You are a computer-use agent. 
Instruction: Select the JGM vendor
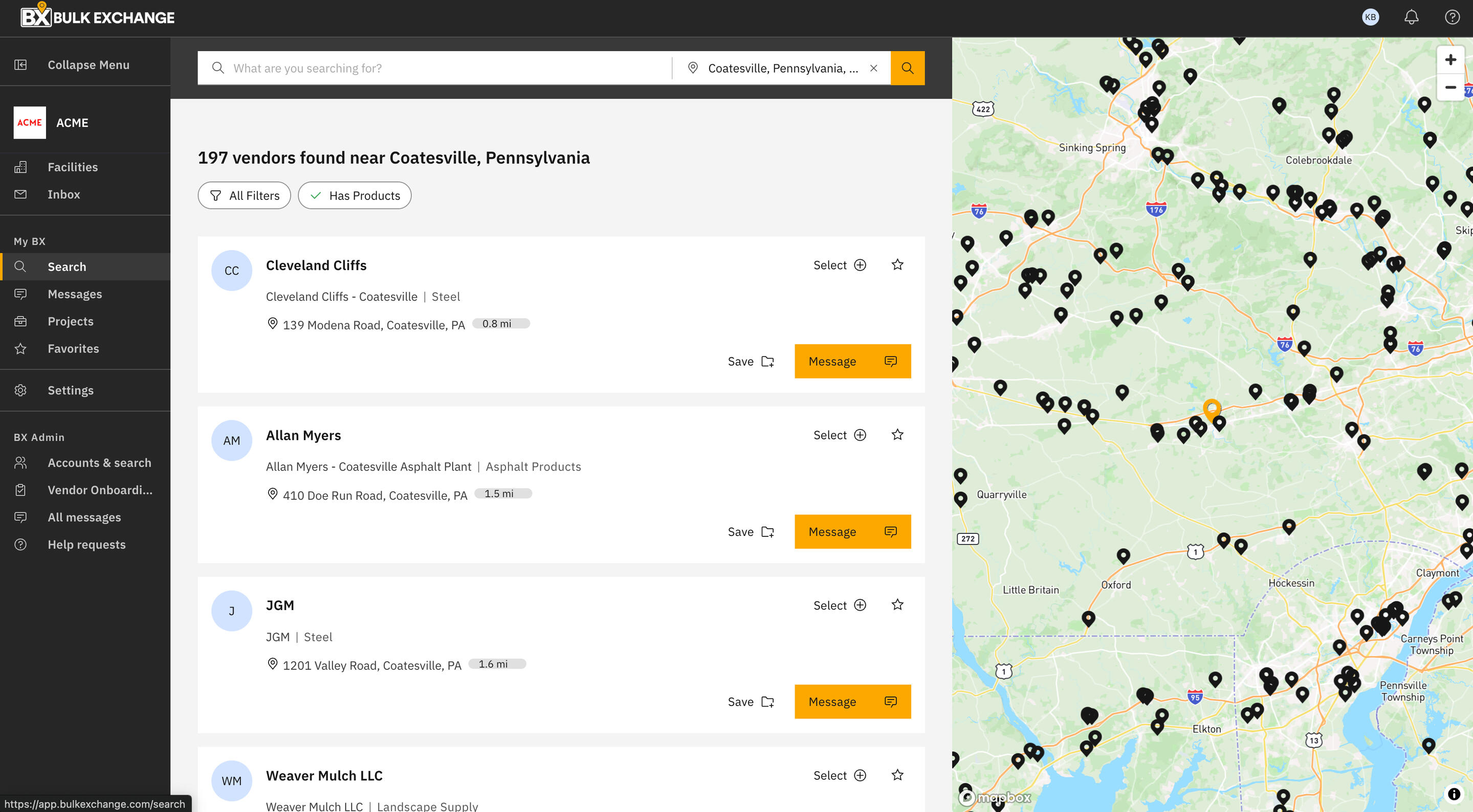coord(840,605)
